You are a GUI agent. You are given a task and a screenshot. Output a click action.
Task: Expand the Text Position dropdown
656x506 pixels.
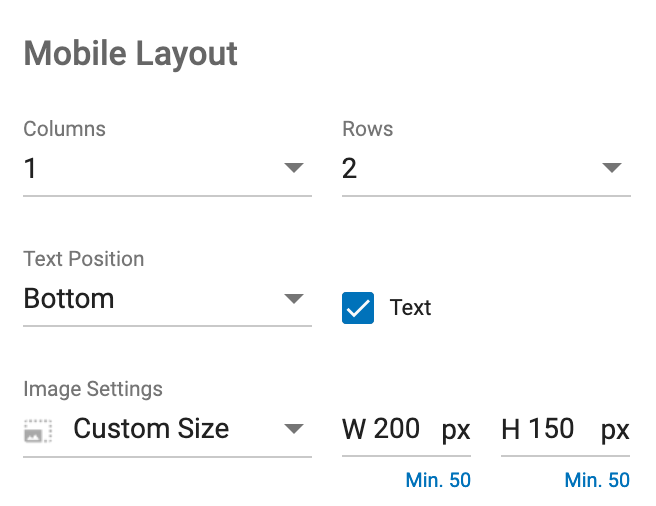[167, 299]
